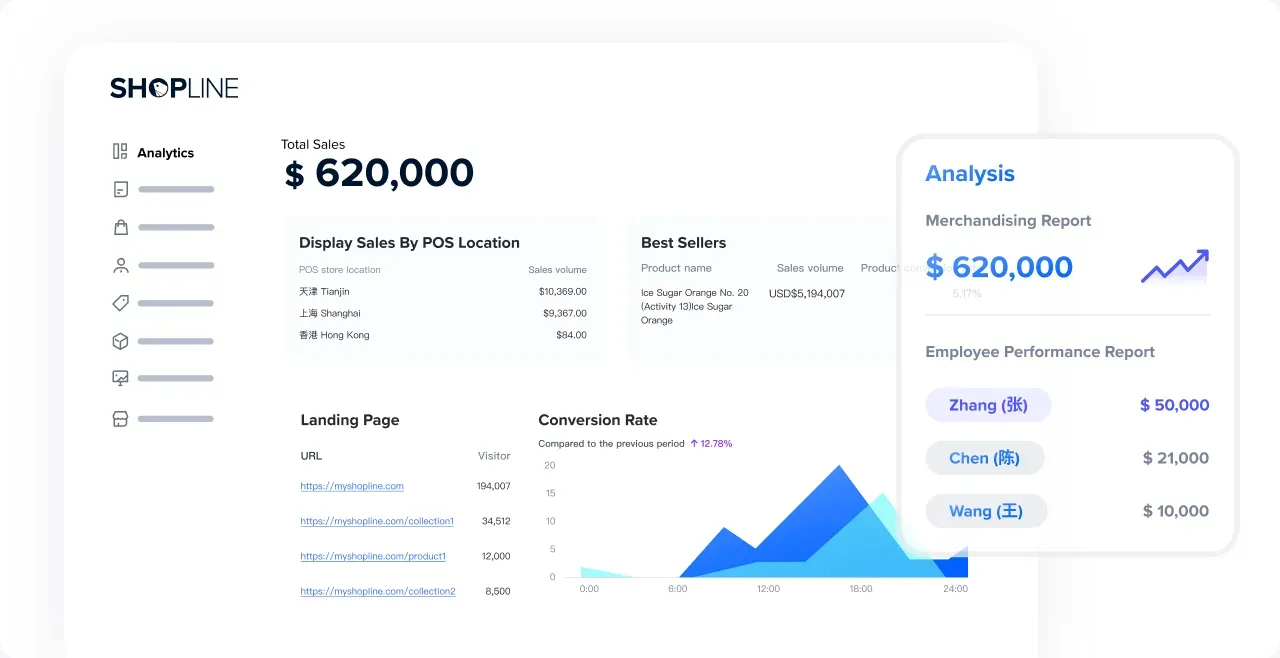The image size is (1280, 658).
Task: Select the Zhang (张) employee pill
Action: (x=988, y=405)
